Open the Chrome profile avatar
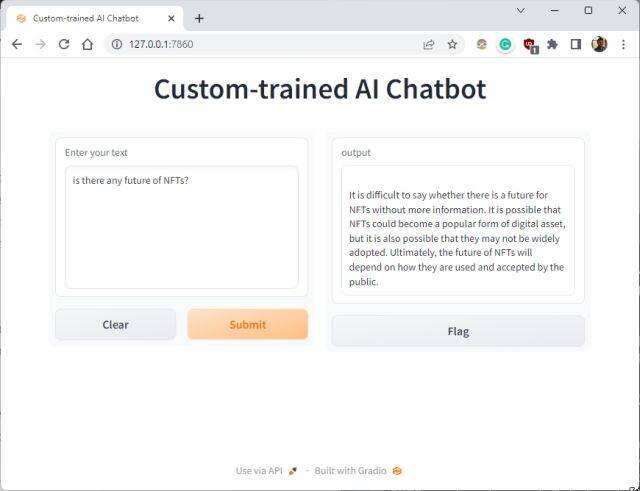The height and width of the screenshot is (491, 640). click(599, 44)
